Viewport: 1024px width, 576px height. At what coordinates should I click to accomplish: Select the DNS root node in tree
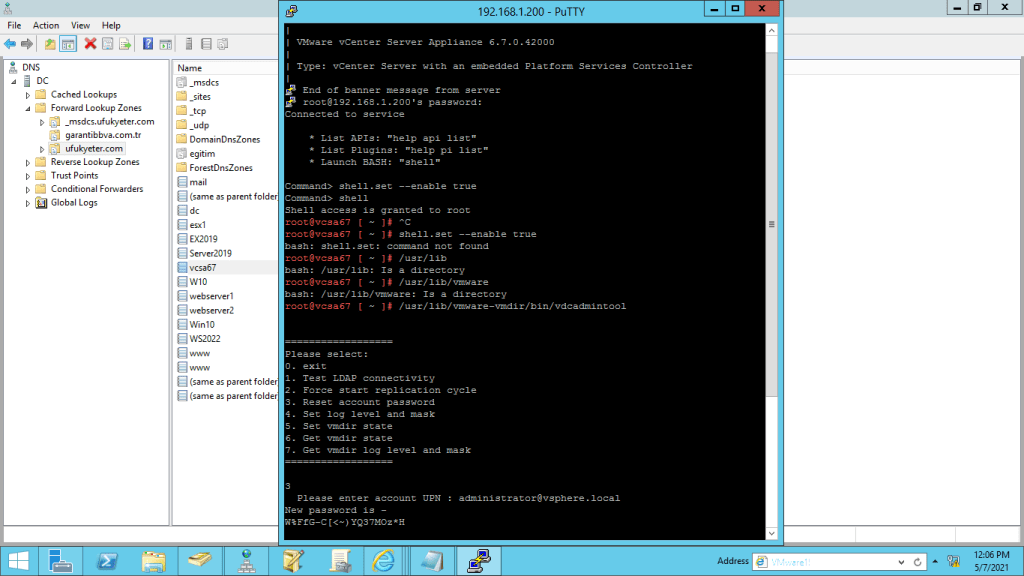coord(31,67)
